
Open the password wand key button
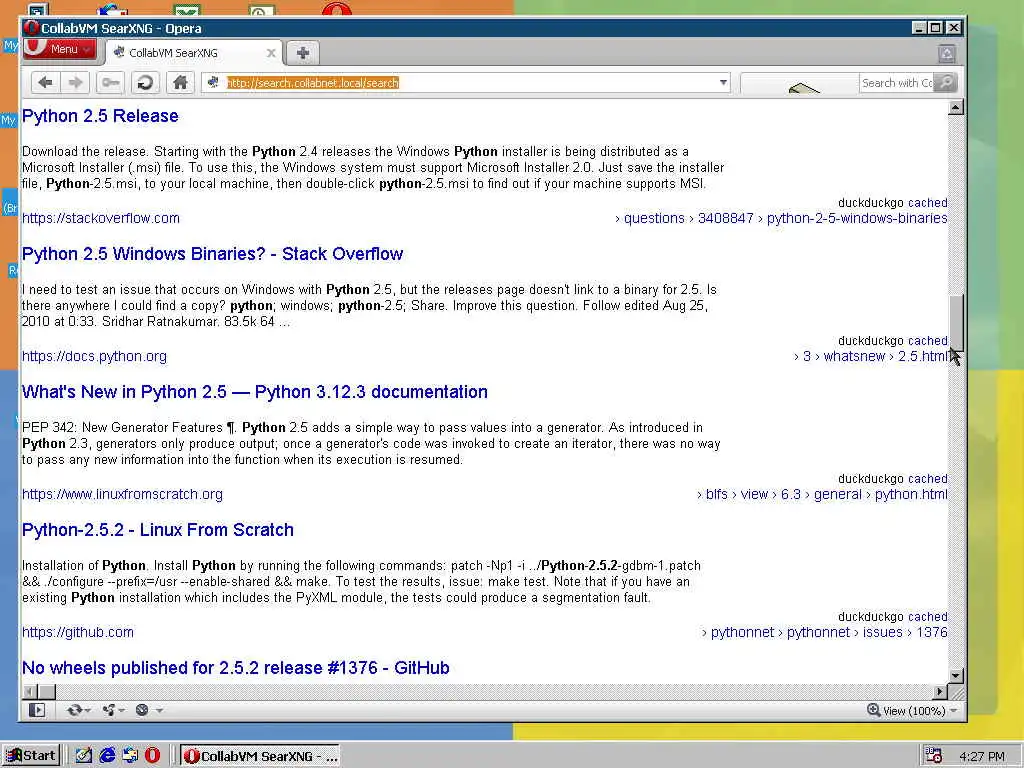[110, 82]
